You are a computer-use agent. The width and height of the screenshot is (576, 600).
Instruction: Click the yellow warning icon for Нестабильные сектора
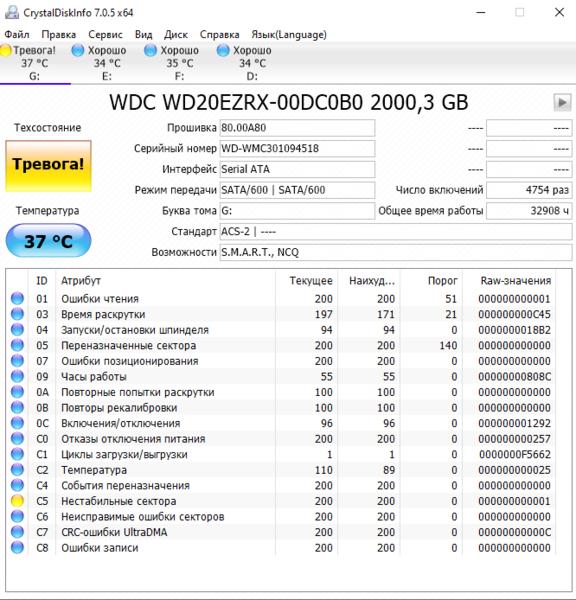tap(17, 501)
